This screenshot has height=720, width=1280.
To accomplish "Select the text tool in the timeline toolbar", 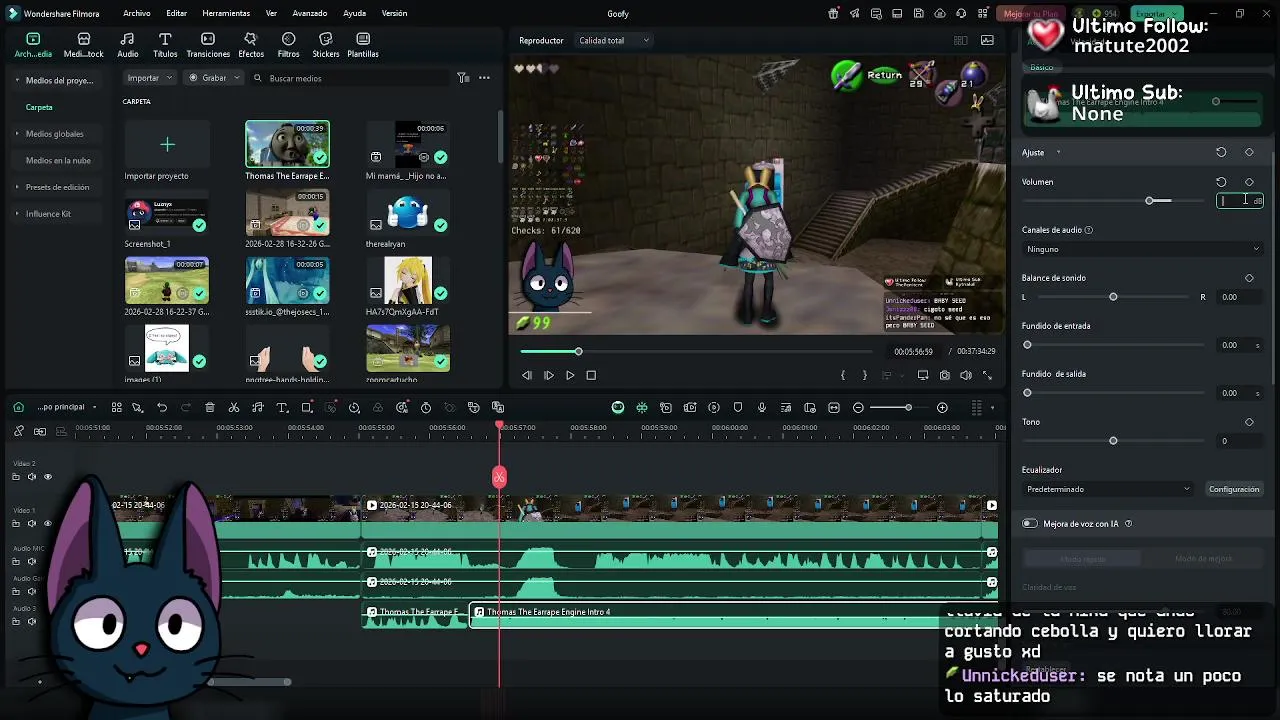I will coord(282,408).
